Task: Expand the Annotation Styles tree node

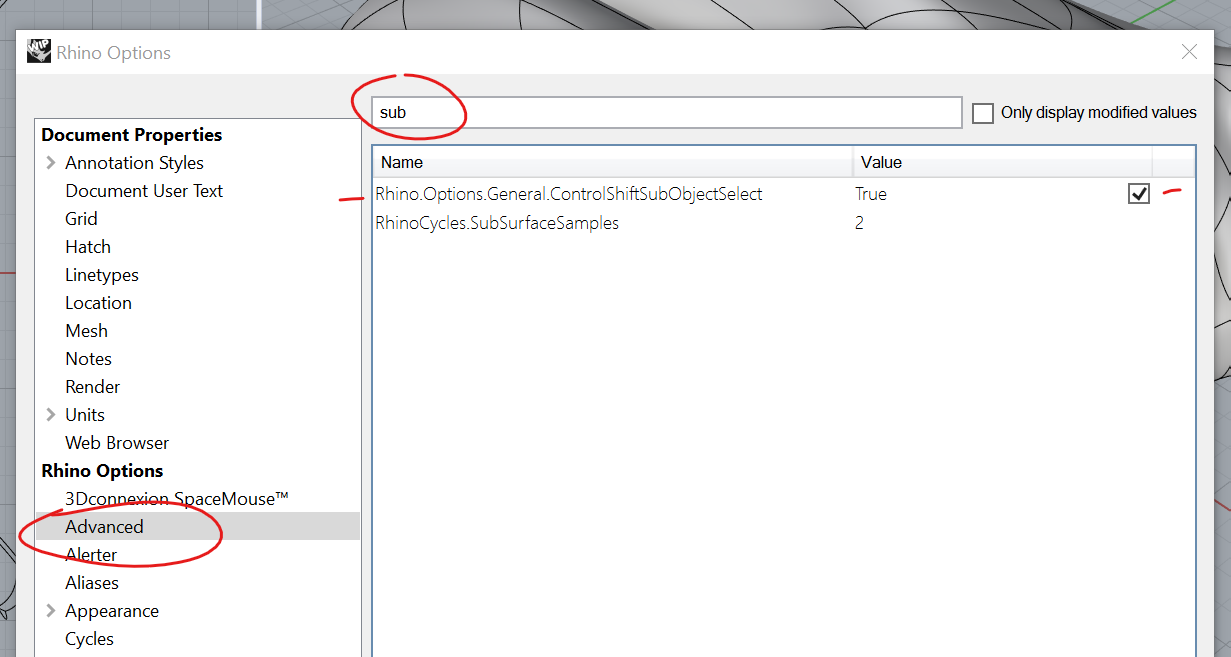Action: (51, 163)
